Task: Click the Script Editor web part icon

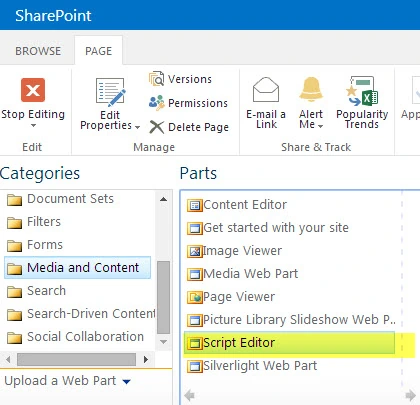Action: [195, 343]
